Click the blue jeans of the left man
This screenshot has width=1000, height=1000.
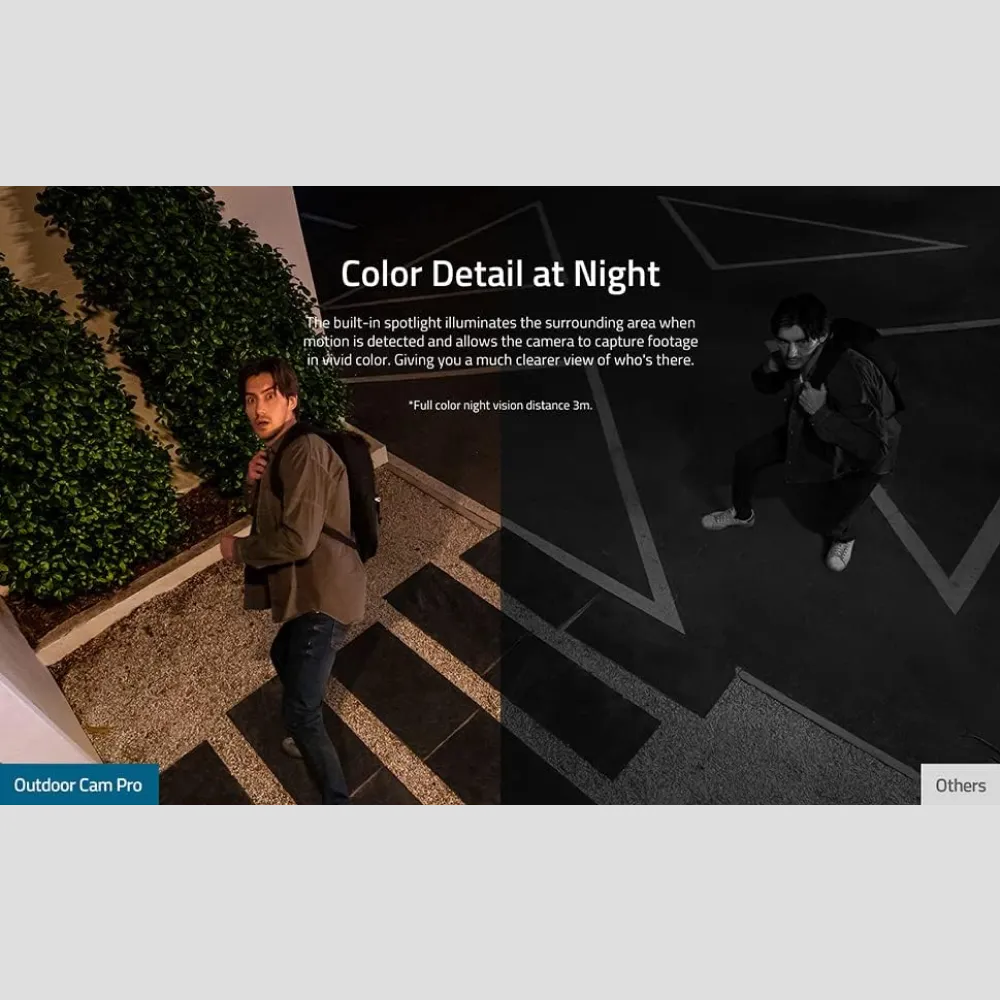pyautogui.click(x=305, y=680)
